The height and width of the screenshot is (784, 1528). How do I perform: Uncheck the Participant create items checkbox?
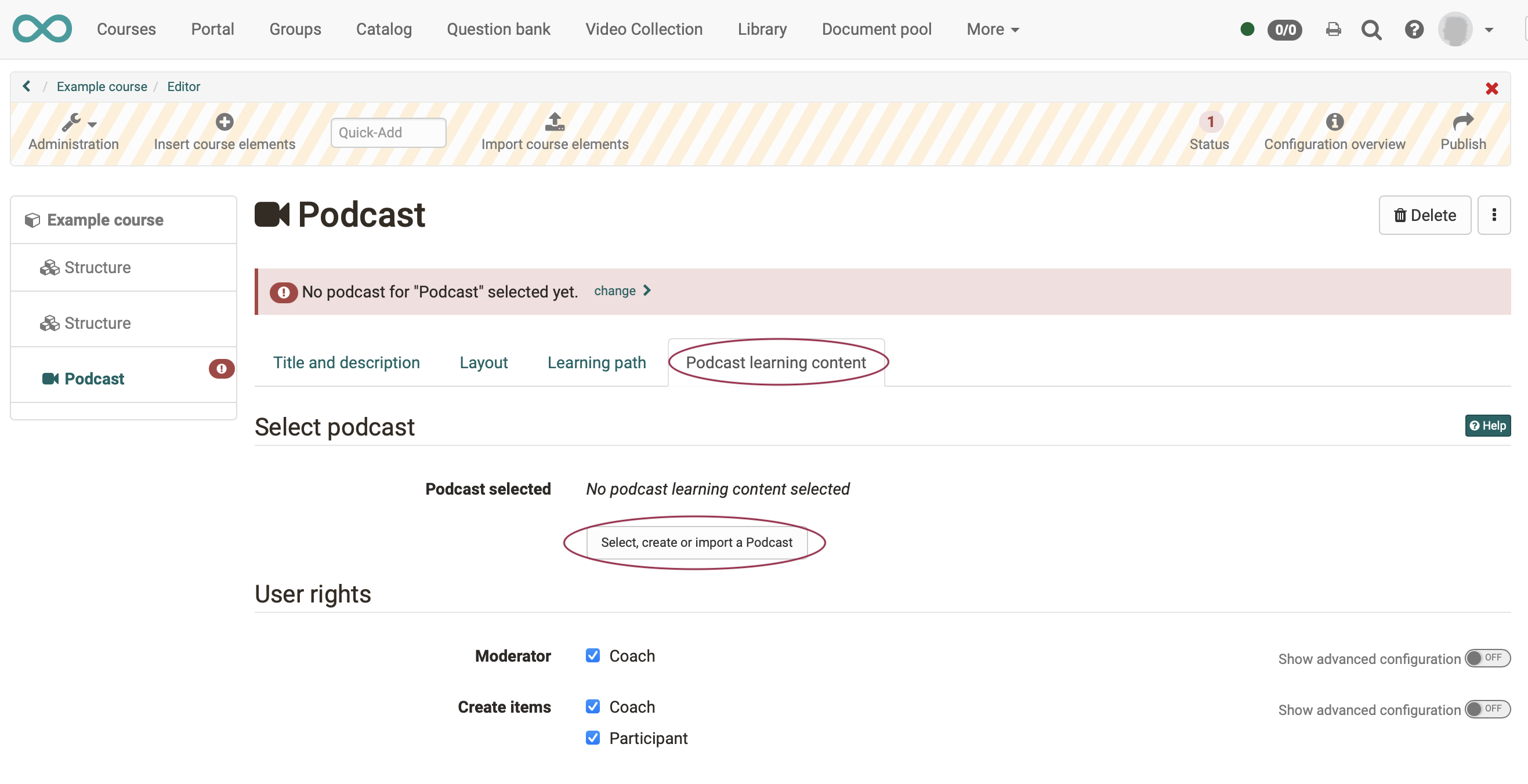[x=592, y=738]
